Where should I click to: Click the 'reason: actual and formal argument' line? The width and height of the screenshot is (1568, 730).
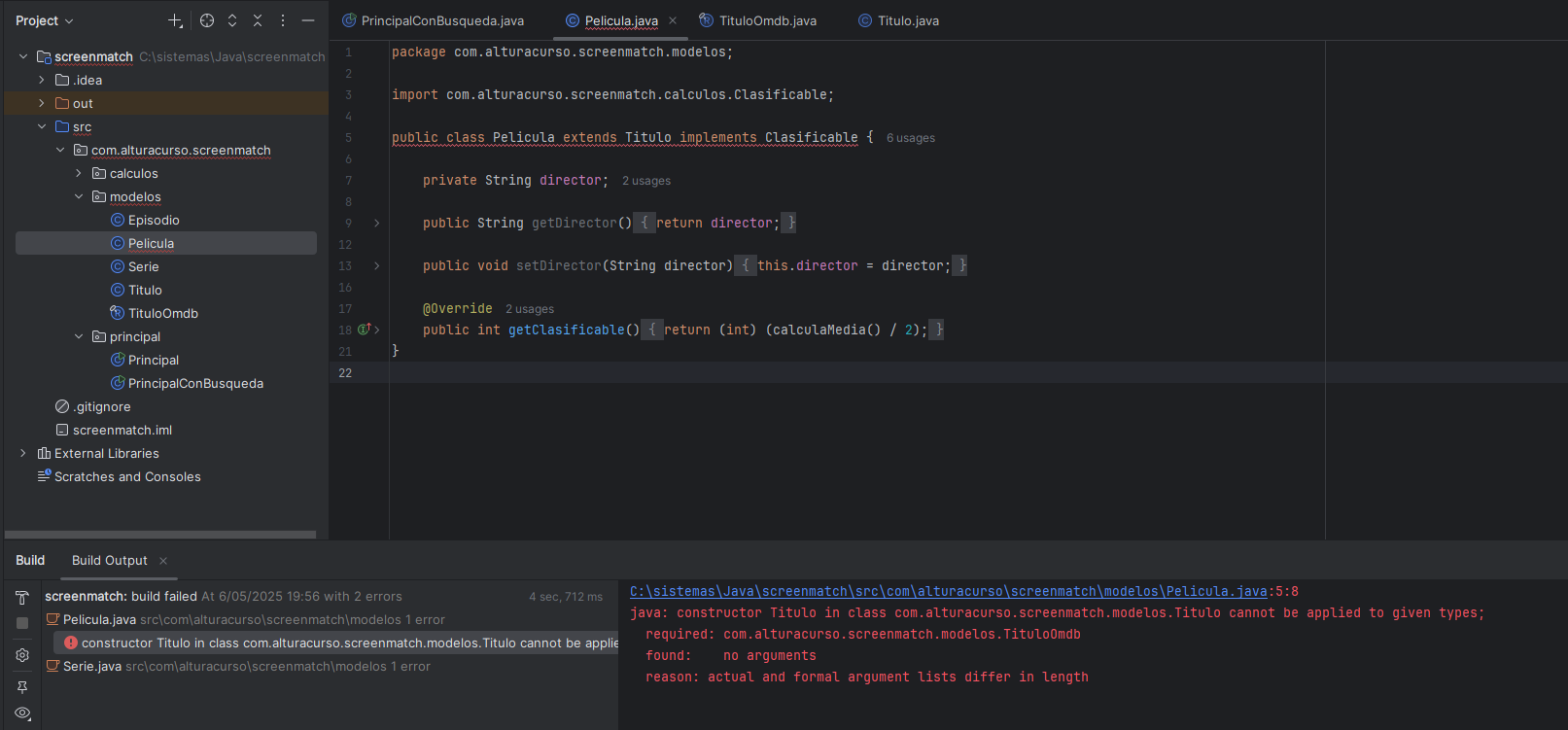click(x=867, y=677)
